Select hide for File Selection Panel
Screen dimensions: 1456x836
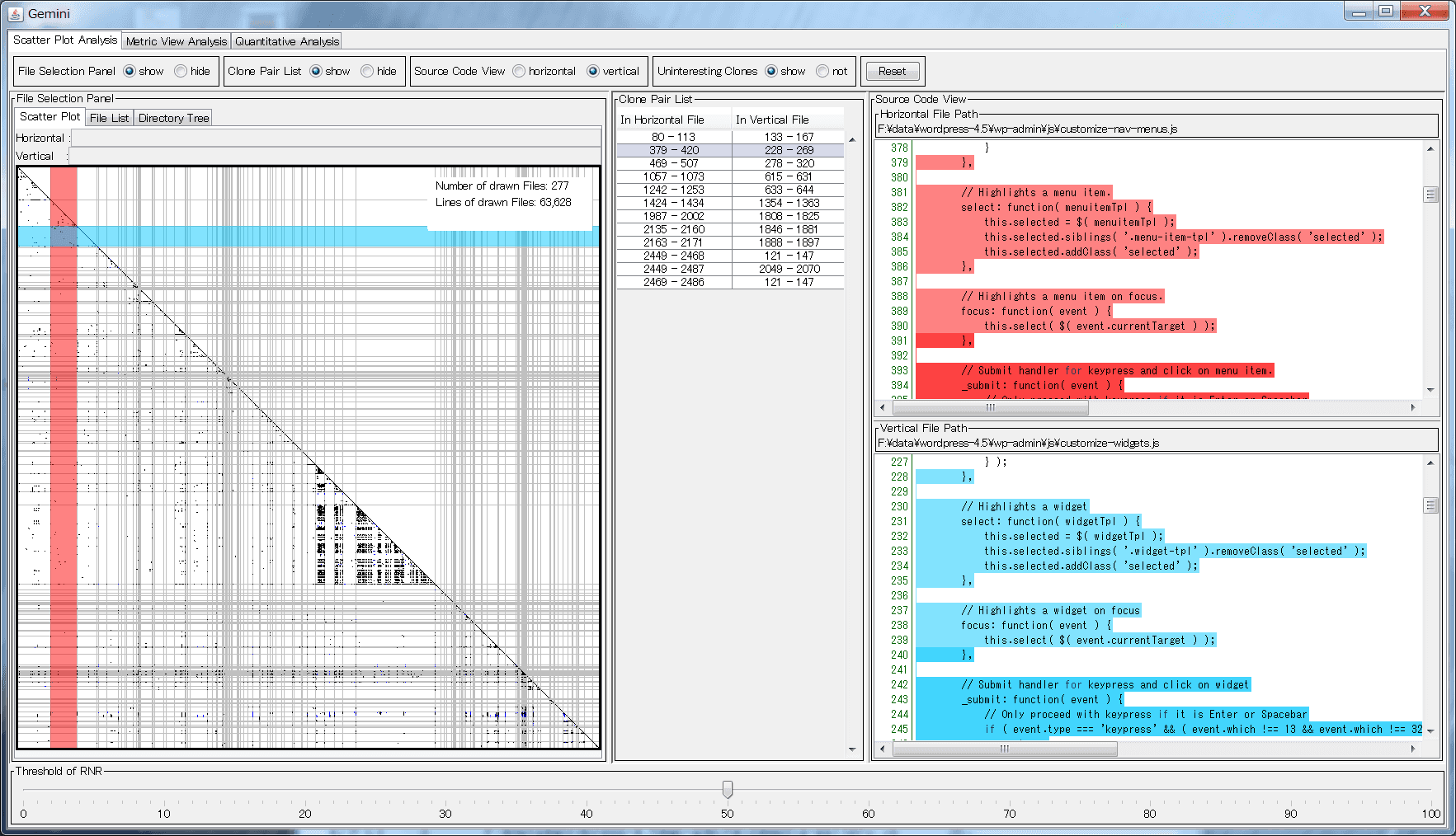[x=181, y=71]
